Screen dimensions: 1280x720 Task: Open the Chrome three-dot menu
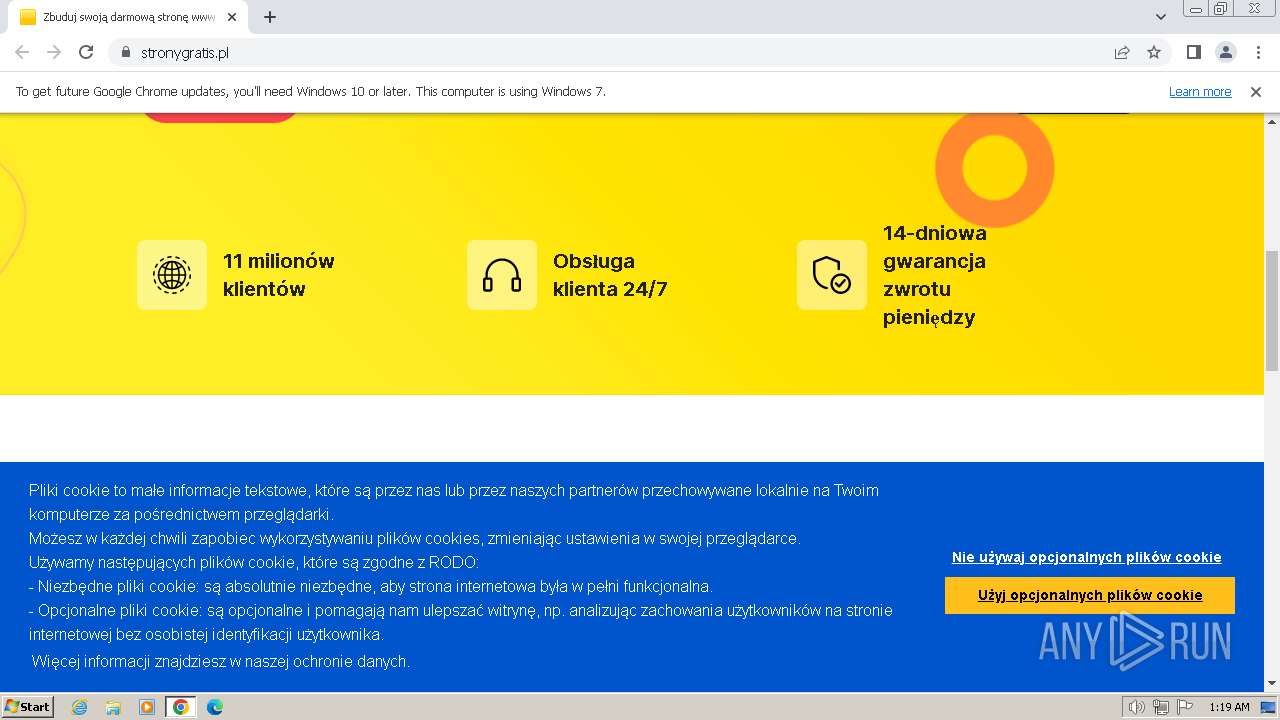click(1257, 52)
